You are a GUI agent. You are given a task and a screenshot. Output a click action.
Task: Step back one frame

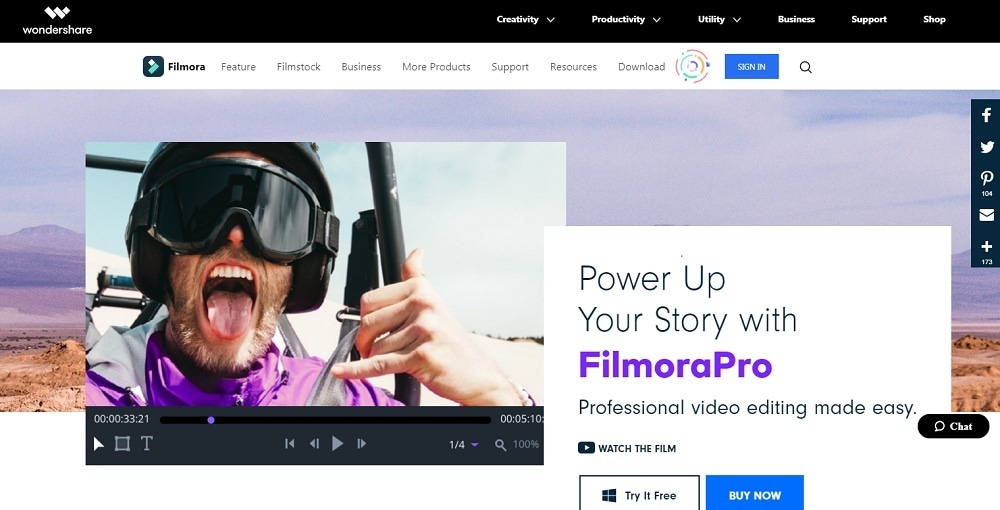(314, 444)
